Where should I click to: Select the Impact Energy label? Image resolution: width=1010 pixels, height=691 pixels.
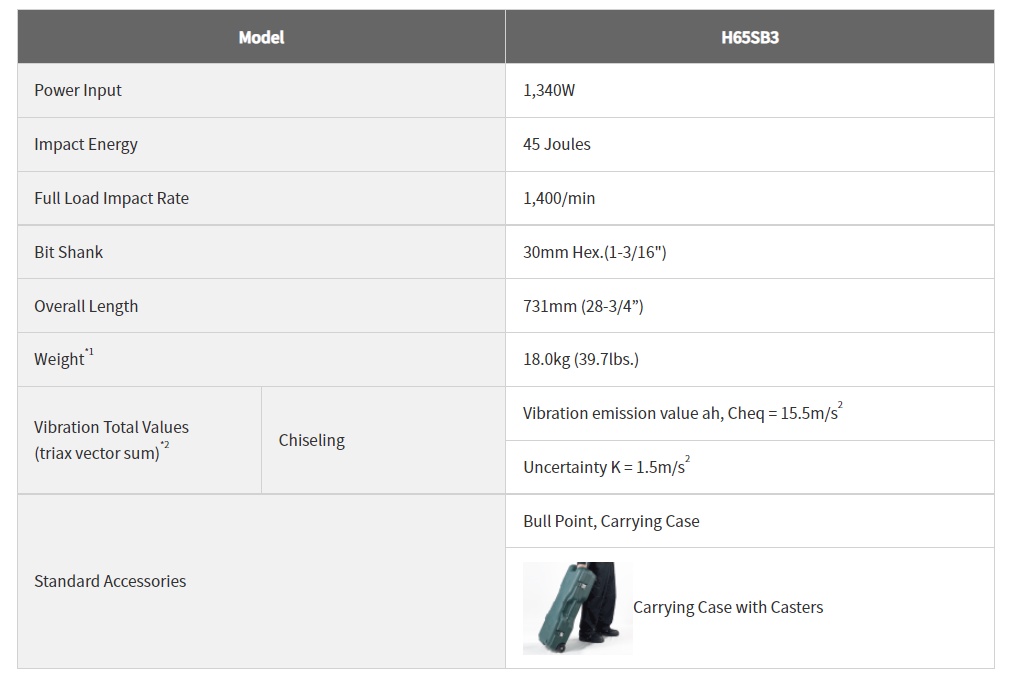click(86, 144)
